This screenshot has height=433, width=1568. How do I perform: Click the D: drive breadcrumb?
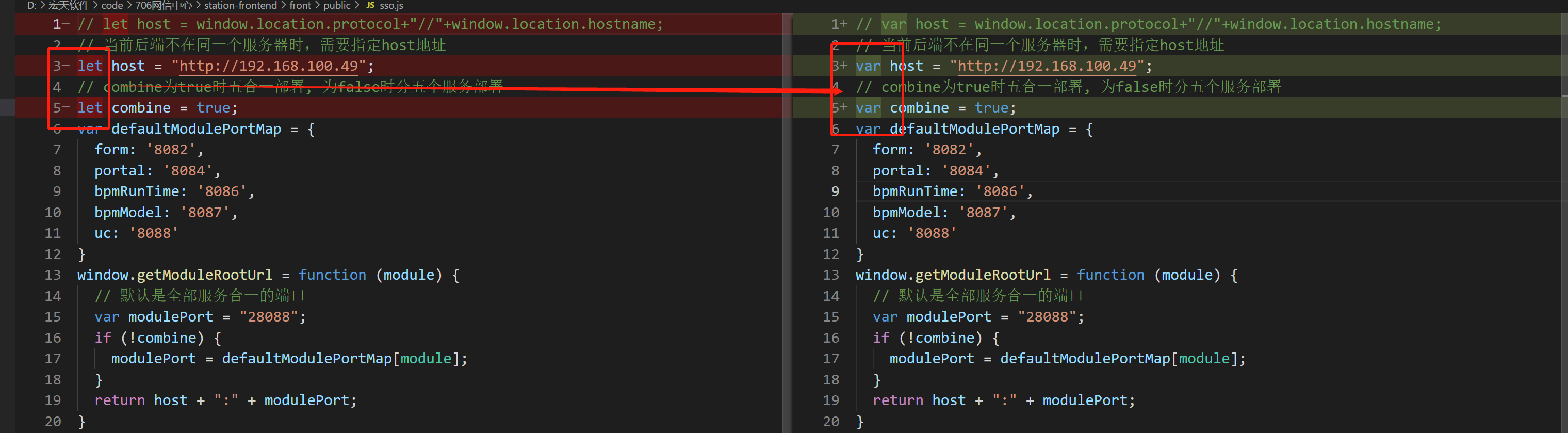click(31, 6)
